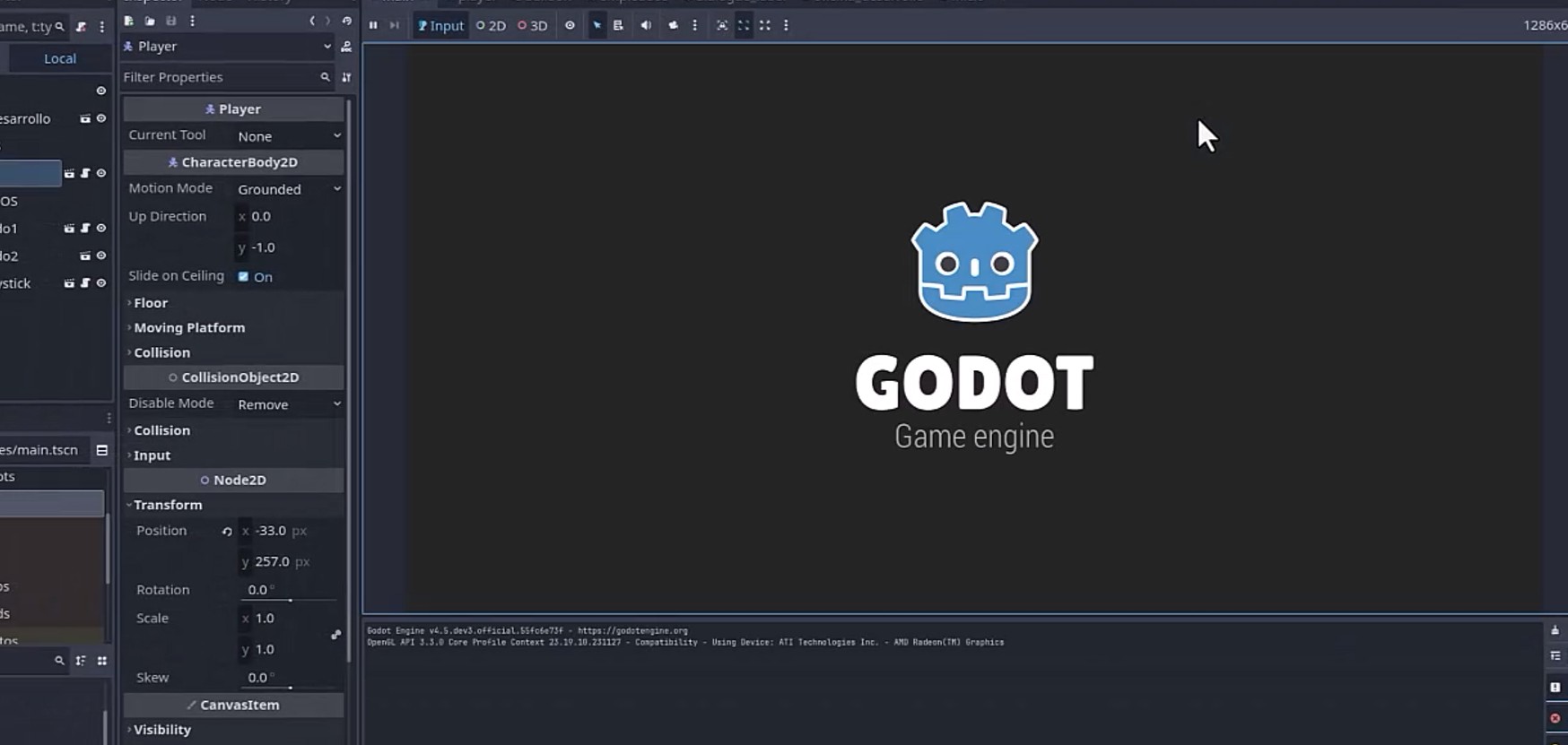Screen dimensions: 1568x745
Task: Toggle the dashed keep-aspect frame icon
Action: point(744,25)
